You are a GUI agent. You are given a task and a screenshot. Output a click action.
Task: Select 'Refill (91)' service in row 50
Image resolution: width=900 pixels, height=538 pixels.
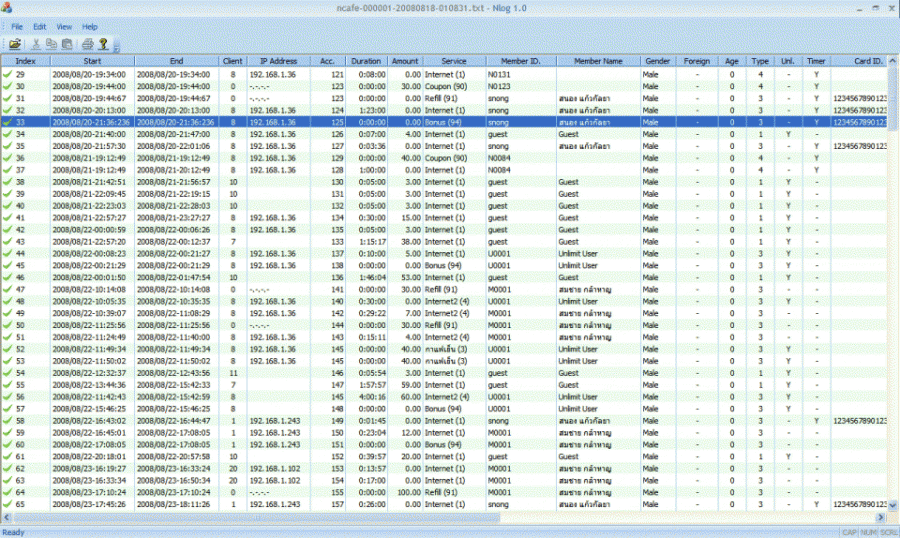[441, 325]
